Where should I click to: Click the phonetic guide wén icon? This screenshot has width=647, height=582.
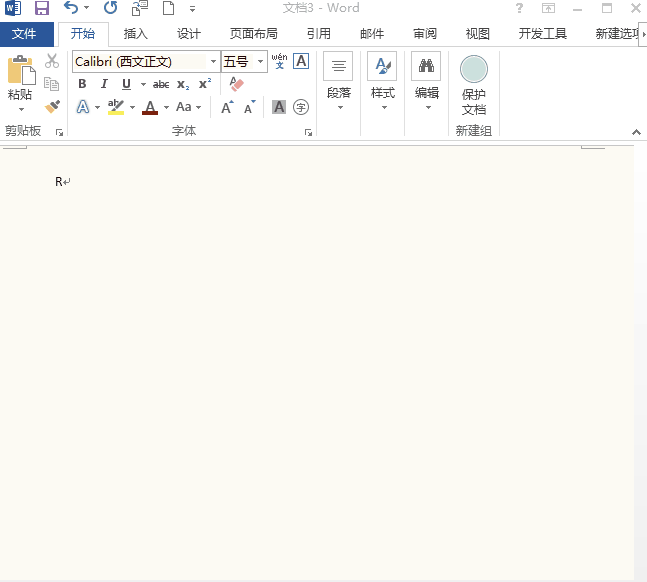[x=280, y=61]
